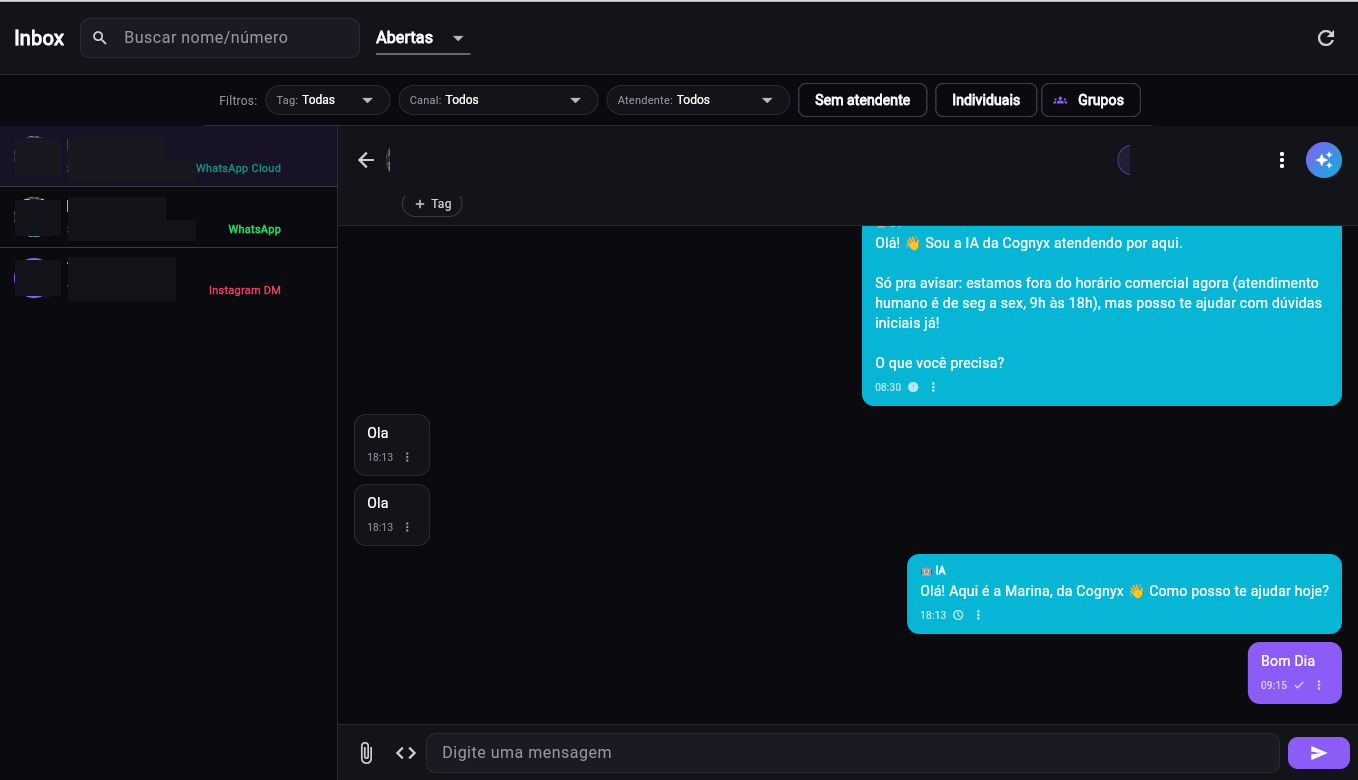Open the Instagram DM conversation
1358x780 pixels.
168,279
